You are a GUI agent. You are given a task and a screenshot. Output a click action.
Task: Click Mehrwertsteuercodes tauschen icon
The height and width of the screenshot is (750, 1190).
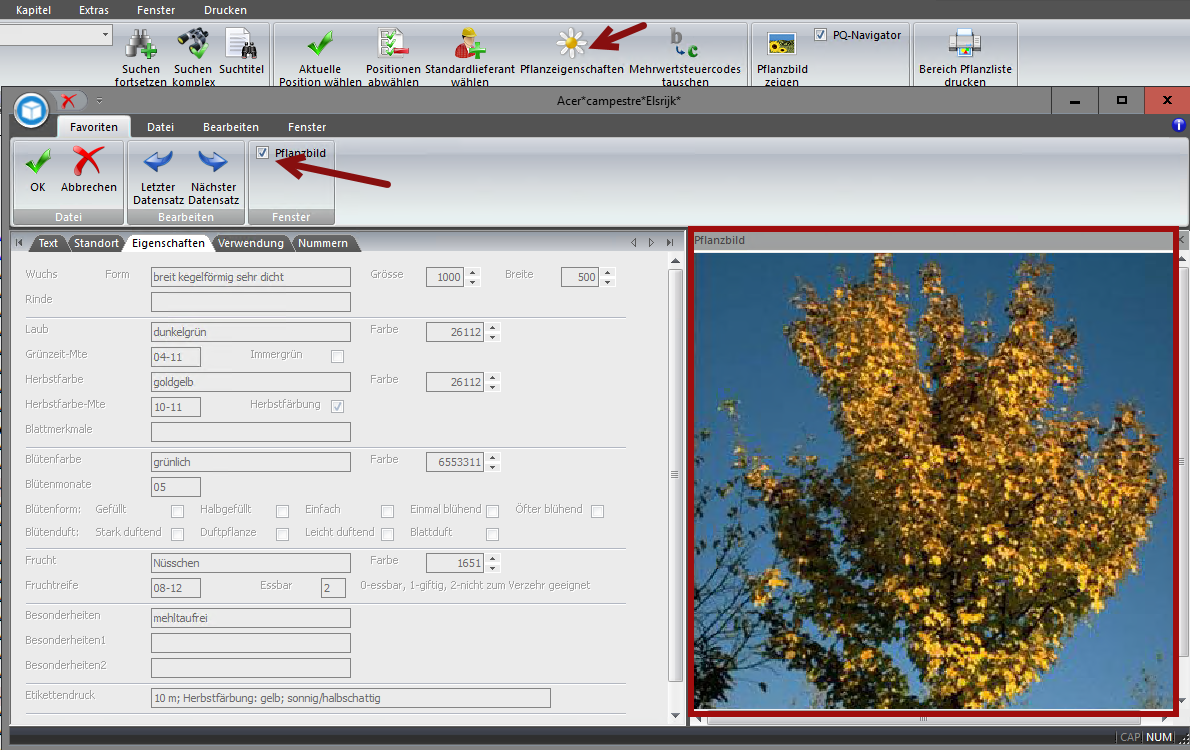tap(684, 43)
